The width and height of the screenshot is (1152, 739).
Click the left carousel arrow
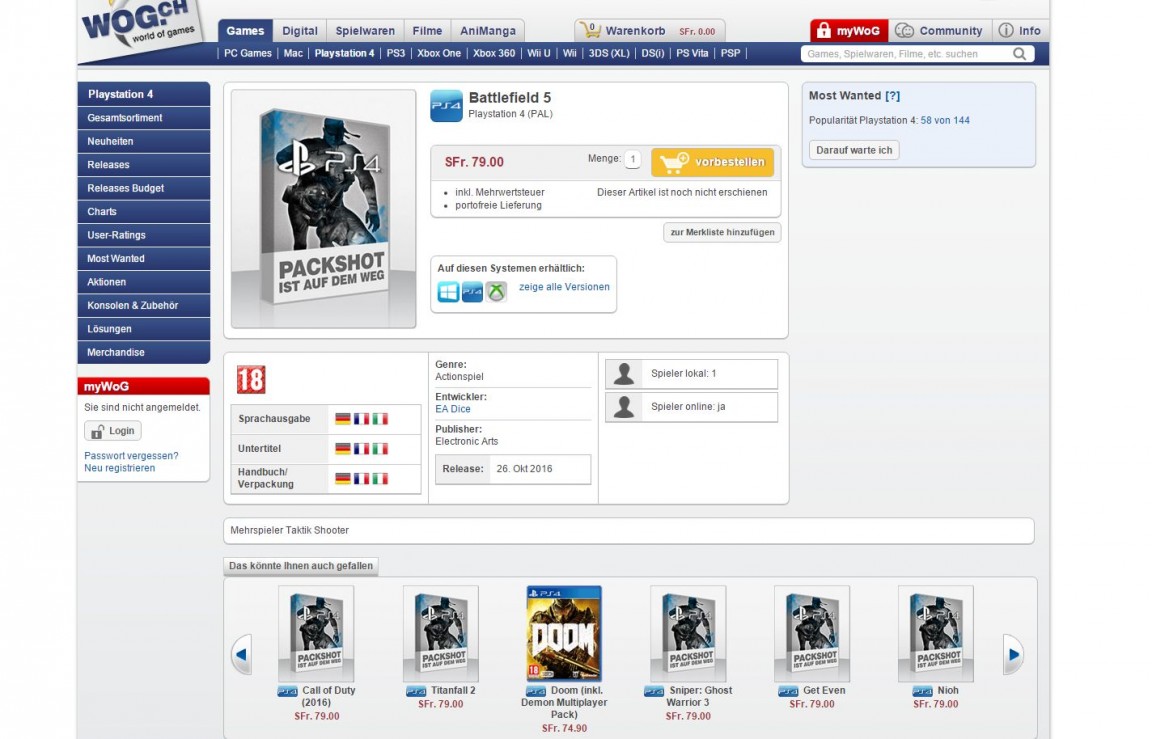click(240, 653)
